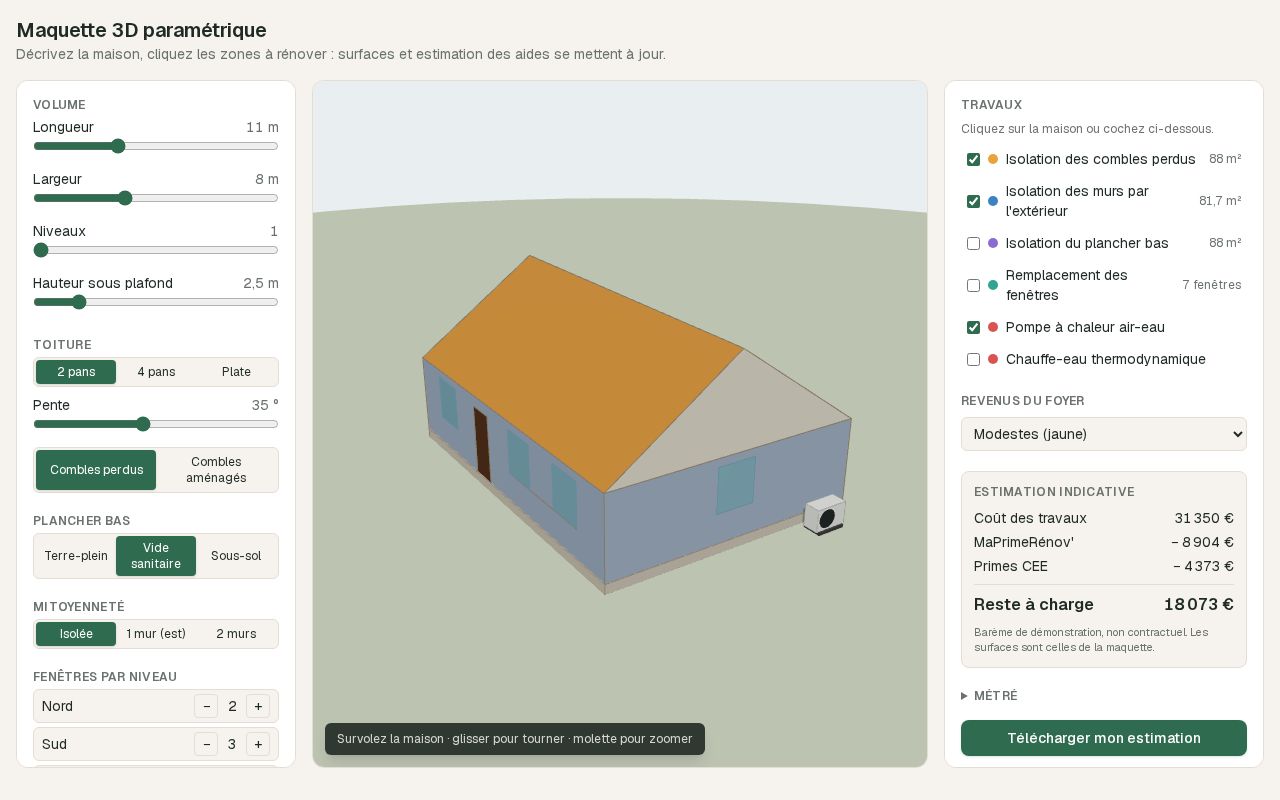The height and width of the screenshot is (800, 1280).
Task: Open the Revenus du foyer dropdown
Action: [x=1104, y=434]
